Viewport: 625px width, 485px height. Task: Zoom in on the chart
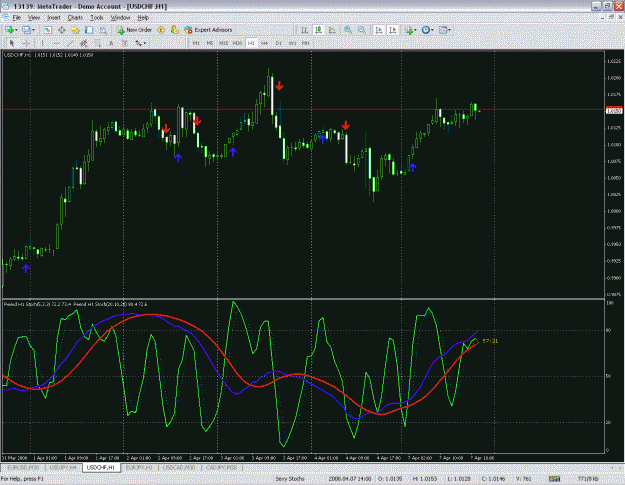coord(348,30)
